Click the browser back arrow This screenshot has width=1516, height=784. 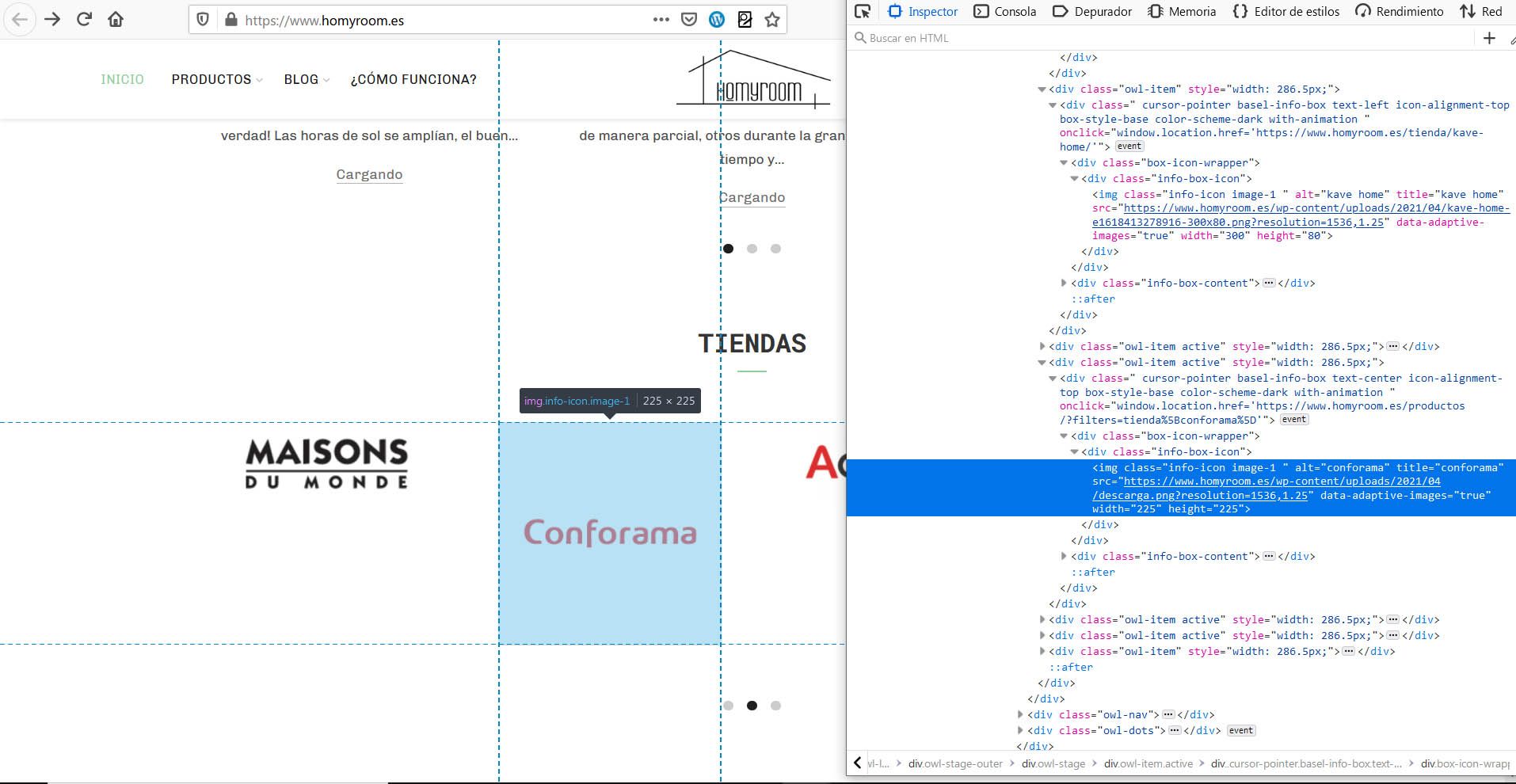point(21,20)
